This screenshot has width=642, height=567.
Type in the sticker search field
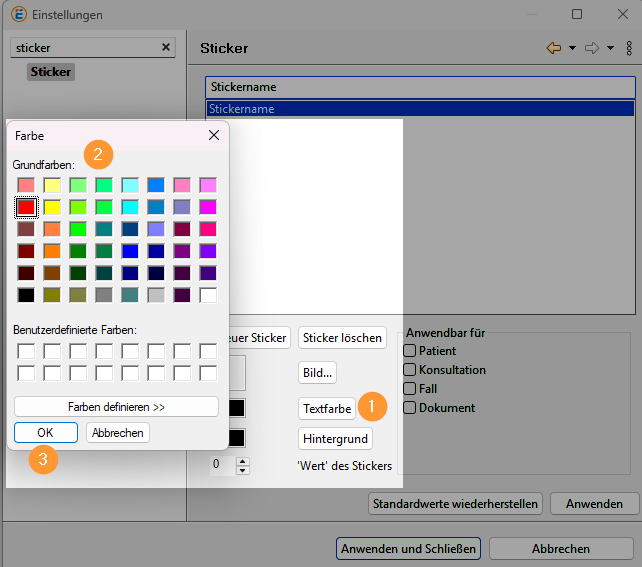point(85,47)
